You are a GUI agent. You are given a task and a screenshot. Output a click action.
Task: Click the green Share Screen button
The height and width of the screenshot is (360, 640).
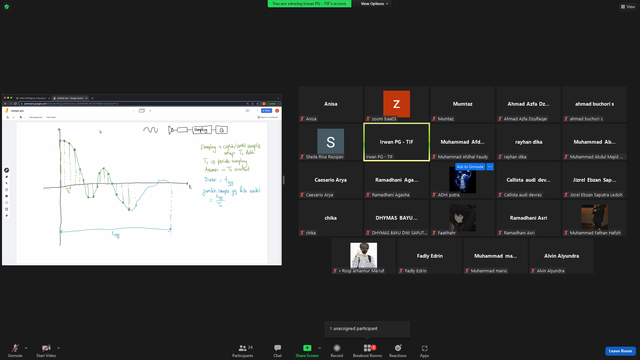307,350
